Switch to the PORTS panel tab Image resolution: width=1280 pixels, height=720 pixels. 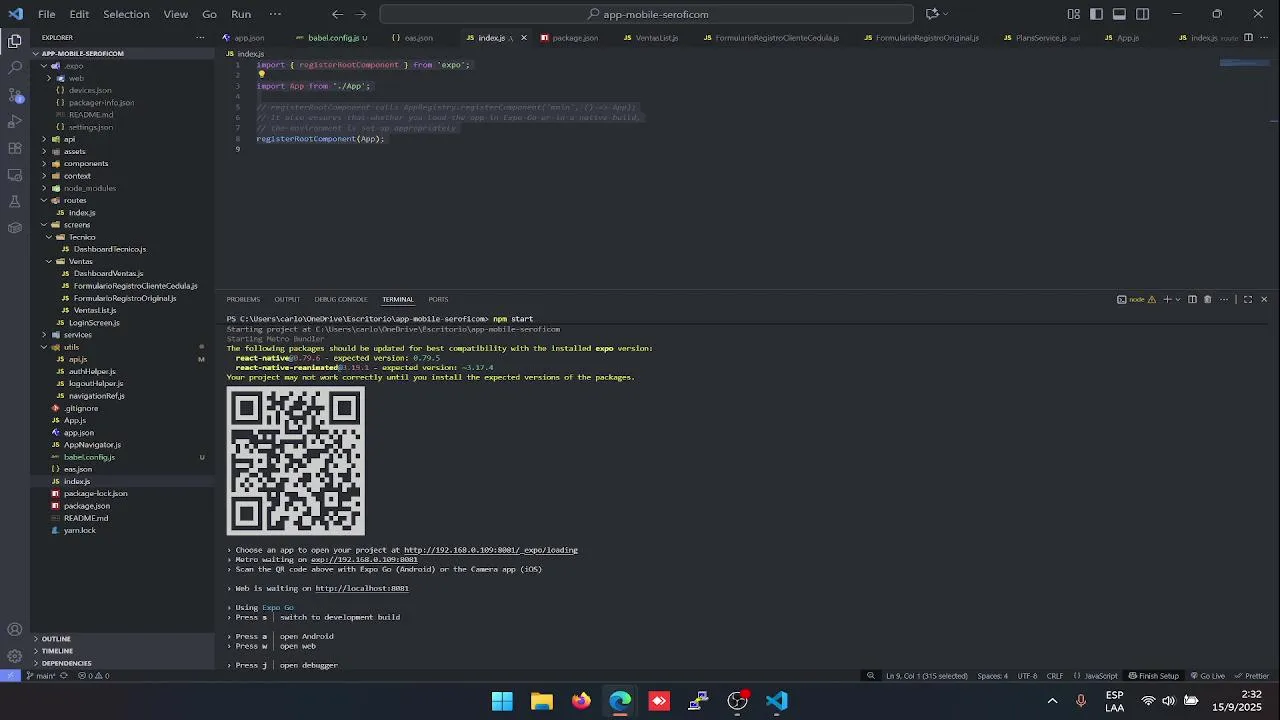tap(438, 299)
